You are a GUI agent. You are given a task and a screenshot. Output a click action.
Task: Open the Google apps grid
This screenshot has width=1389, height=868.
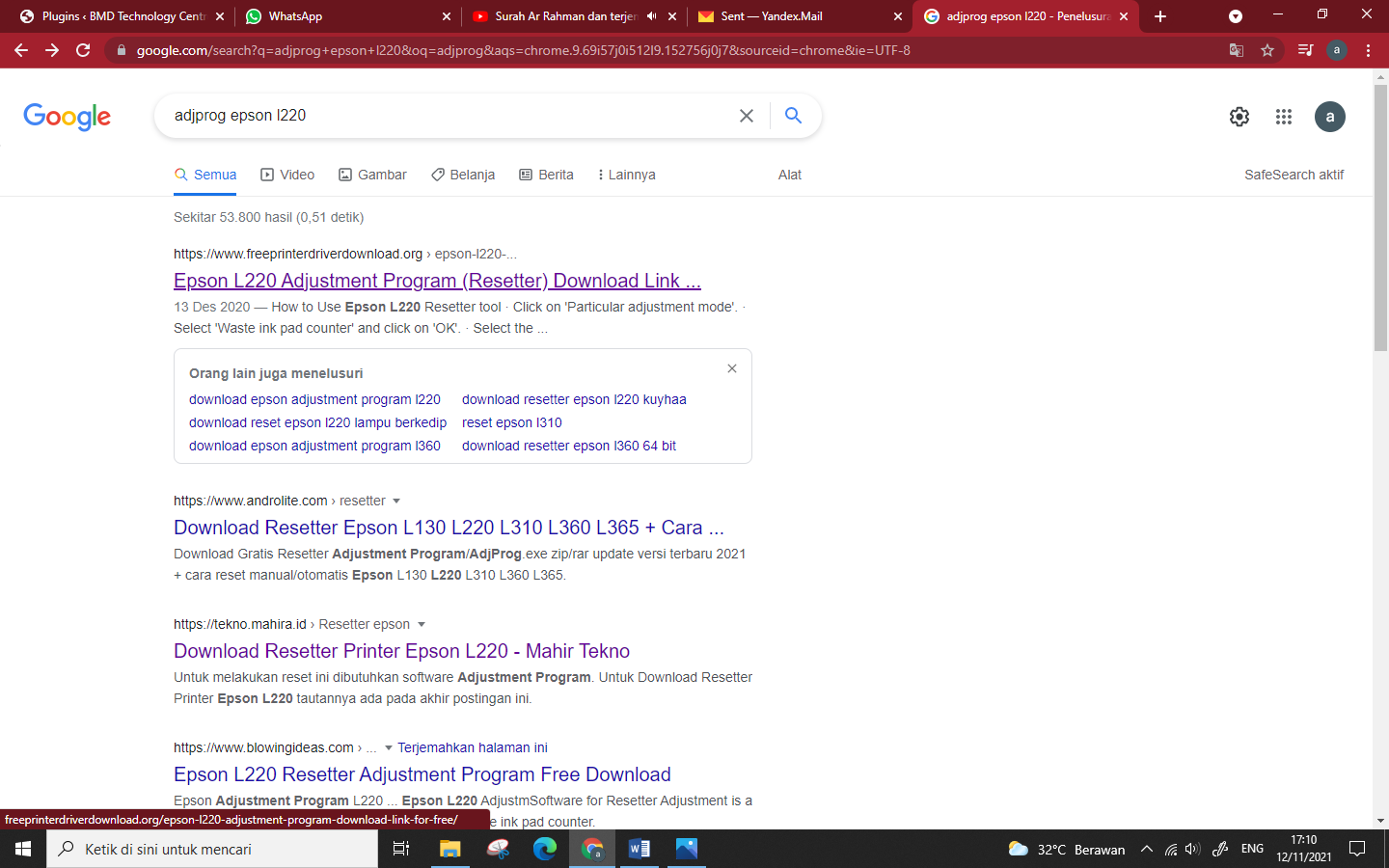click(x=1284, y=117)
